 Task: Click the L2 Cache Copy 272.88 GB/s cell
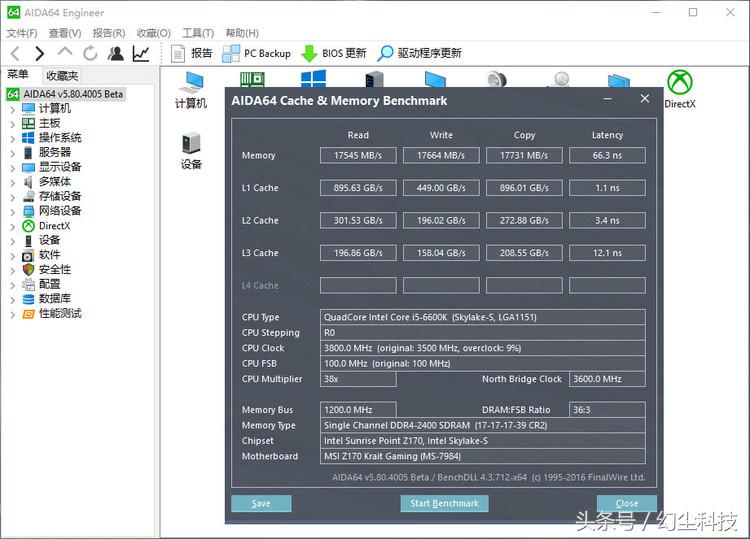point(524,220)
